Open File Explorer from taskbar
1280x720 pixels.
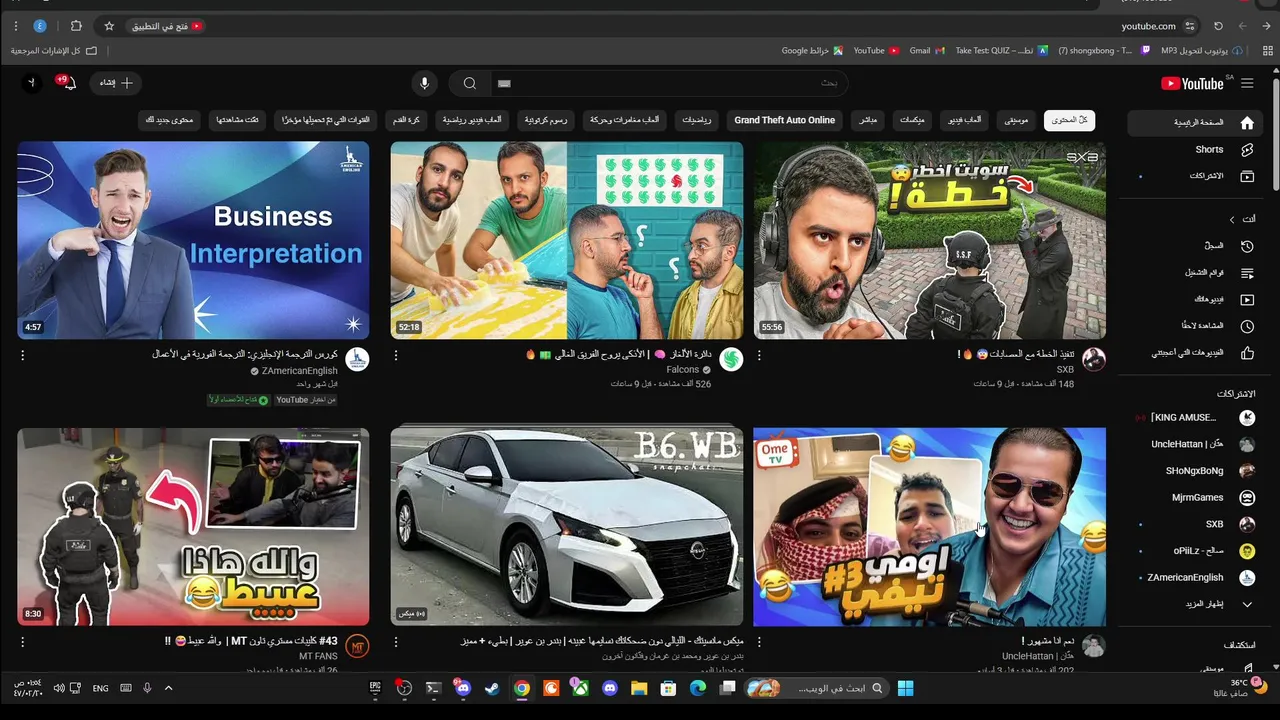(x=639, y=688)
